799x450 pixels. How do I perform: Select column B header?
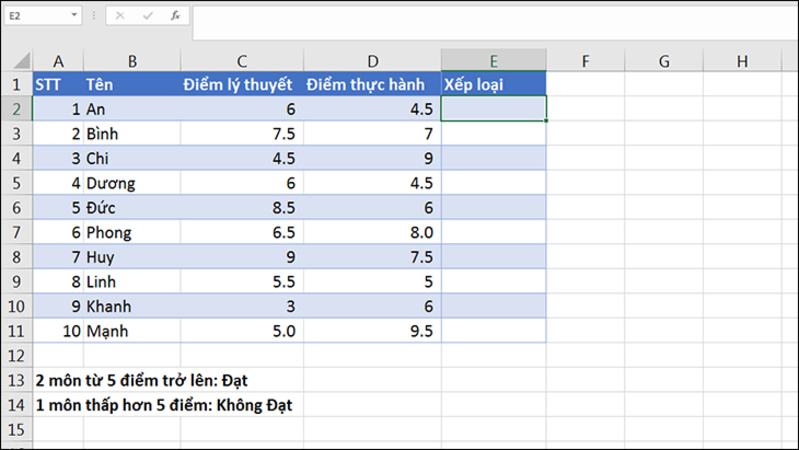(x=132, y=62)
